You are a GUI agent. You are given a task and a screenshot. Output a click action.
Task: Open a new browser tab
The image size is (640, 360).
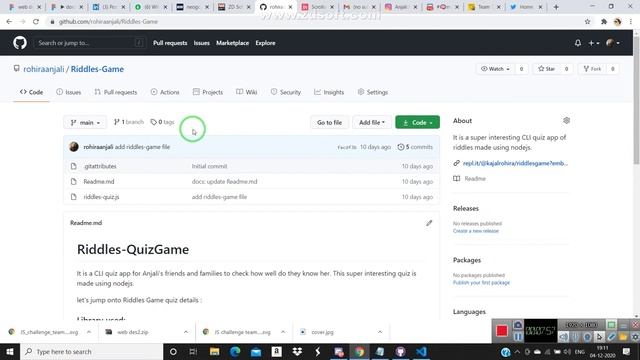[556, 7]
